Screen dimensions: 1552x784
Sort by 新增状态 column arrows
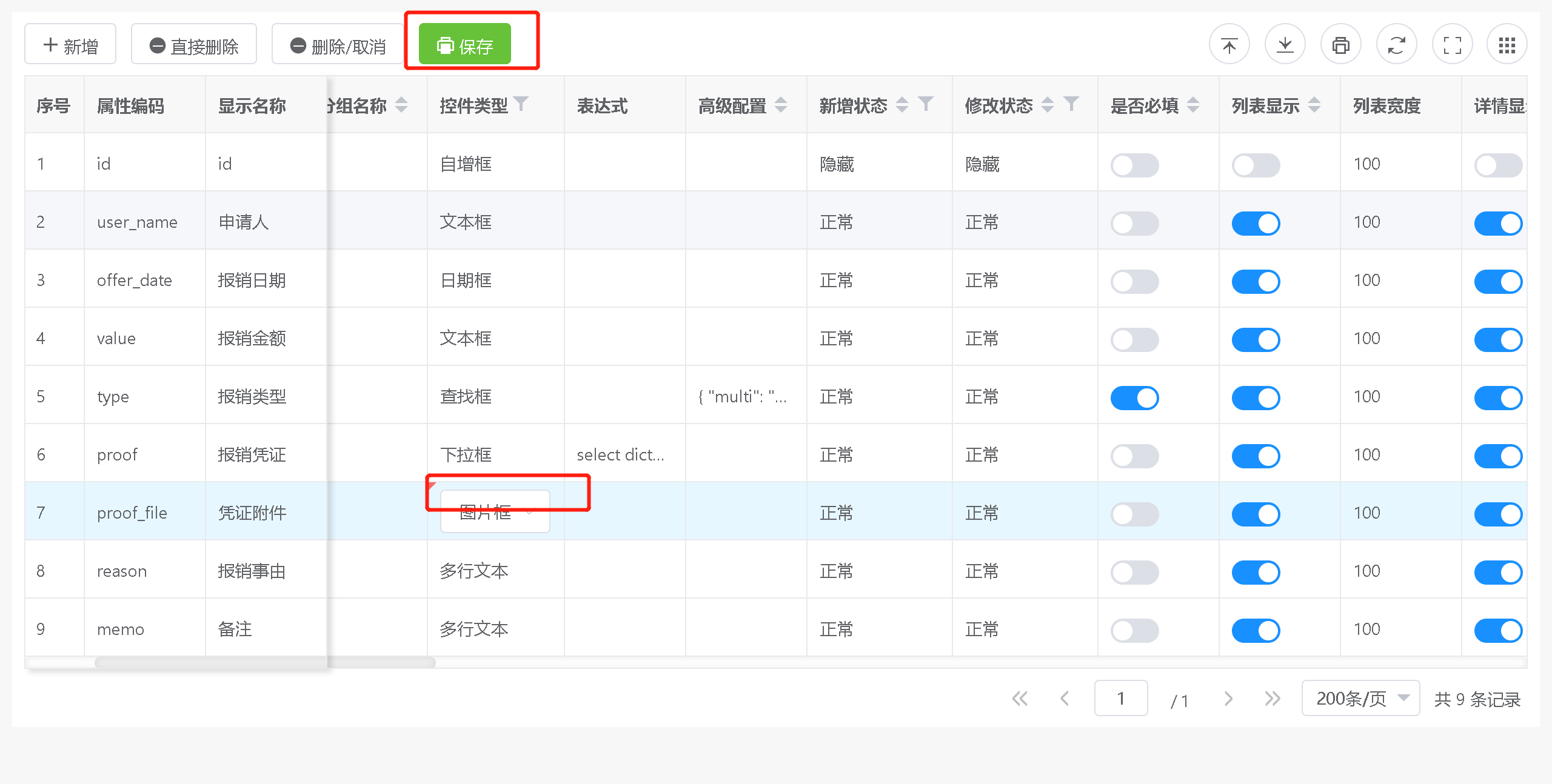tap(902, 105)
